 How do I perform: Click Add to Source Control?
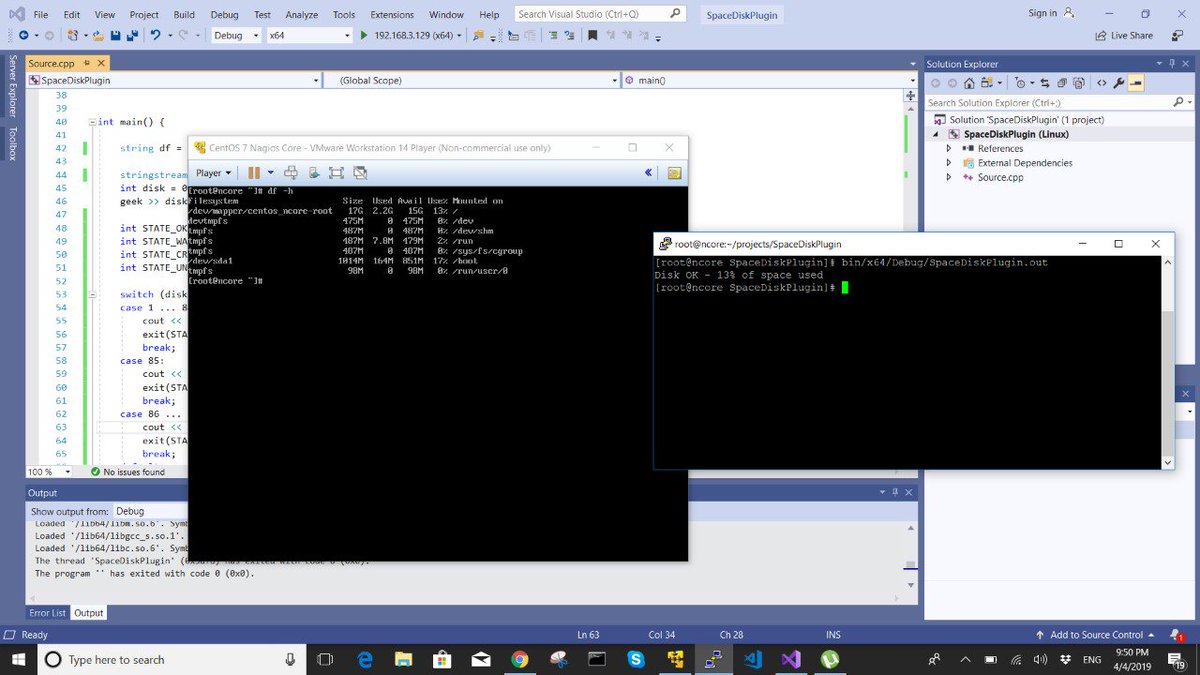coord(1095,635)
